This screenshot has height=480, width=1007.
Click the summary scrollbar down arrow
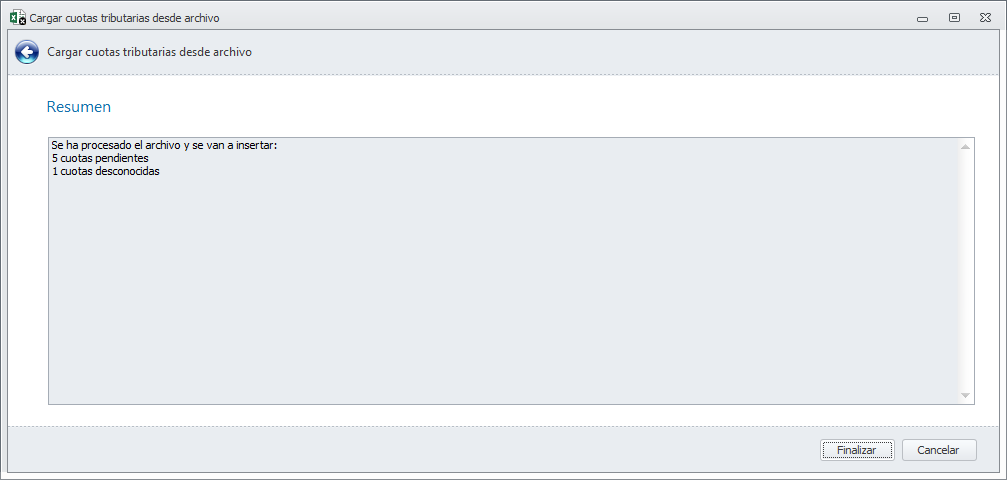(966, 396)
